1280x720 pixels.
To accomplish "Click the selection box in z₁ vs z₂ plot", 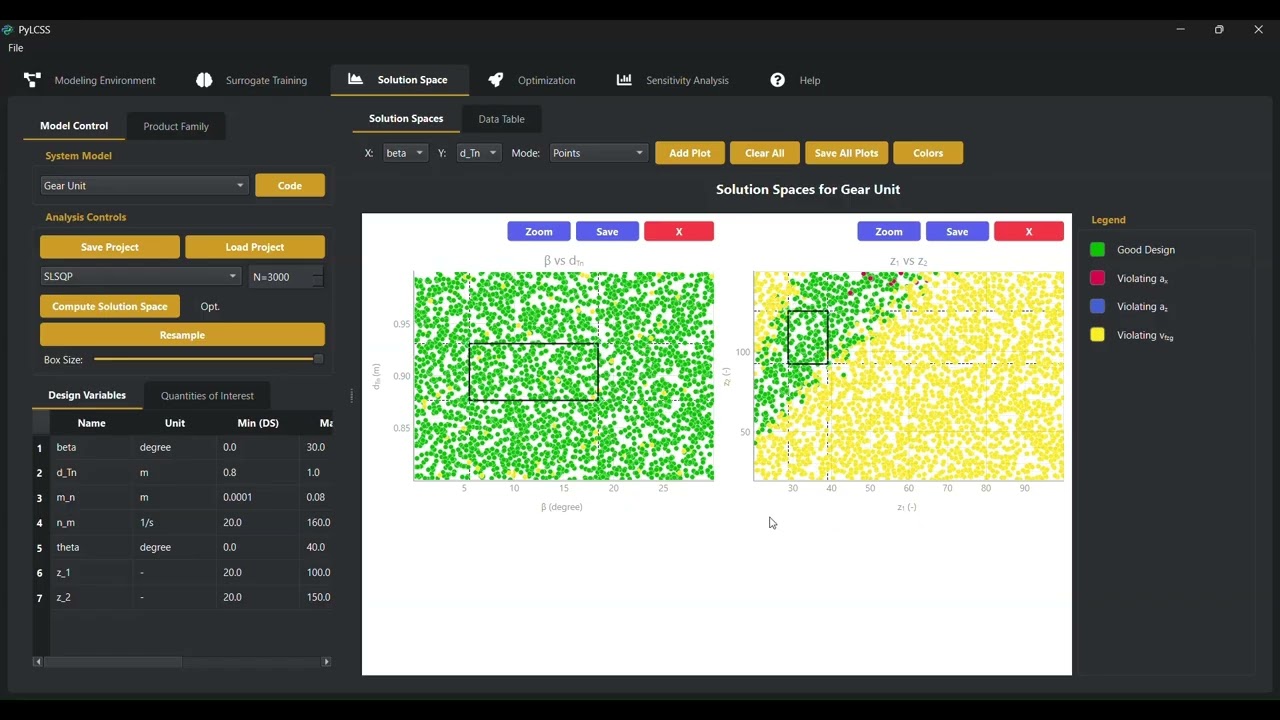I will pyautogui.click(x=808, y=337).
